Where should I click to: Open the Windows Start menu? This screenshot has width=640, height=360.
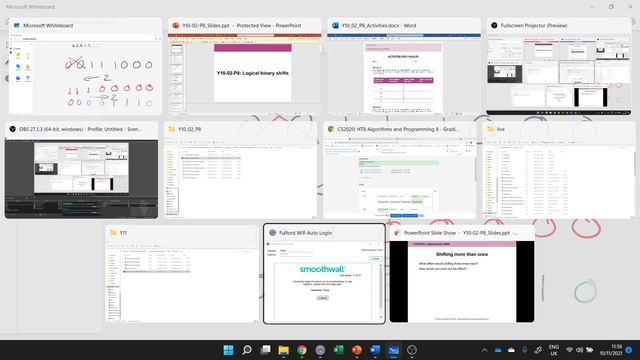coord(229,350)
